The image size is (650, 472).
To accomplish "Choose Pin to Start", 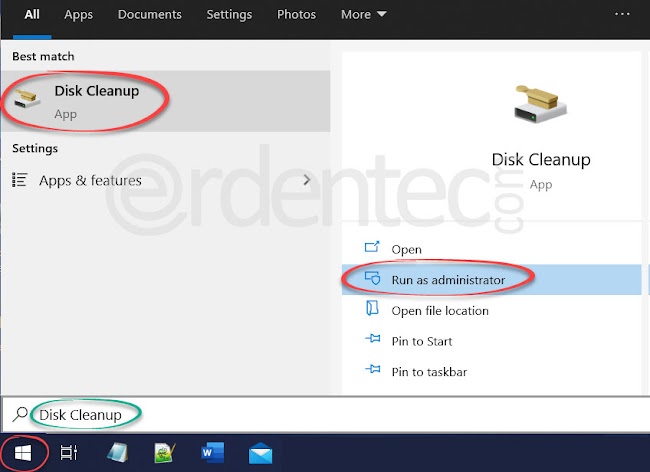I will pyautogui.click(x=492, y=341).
